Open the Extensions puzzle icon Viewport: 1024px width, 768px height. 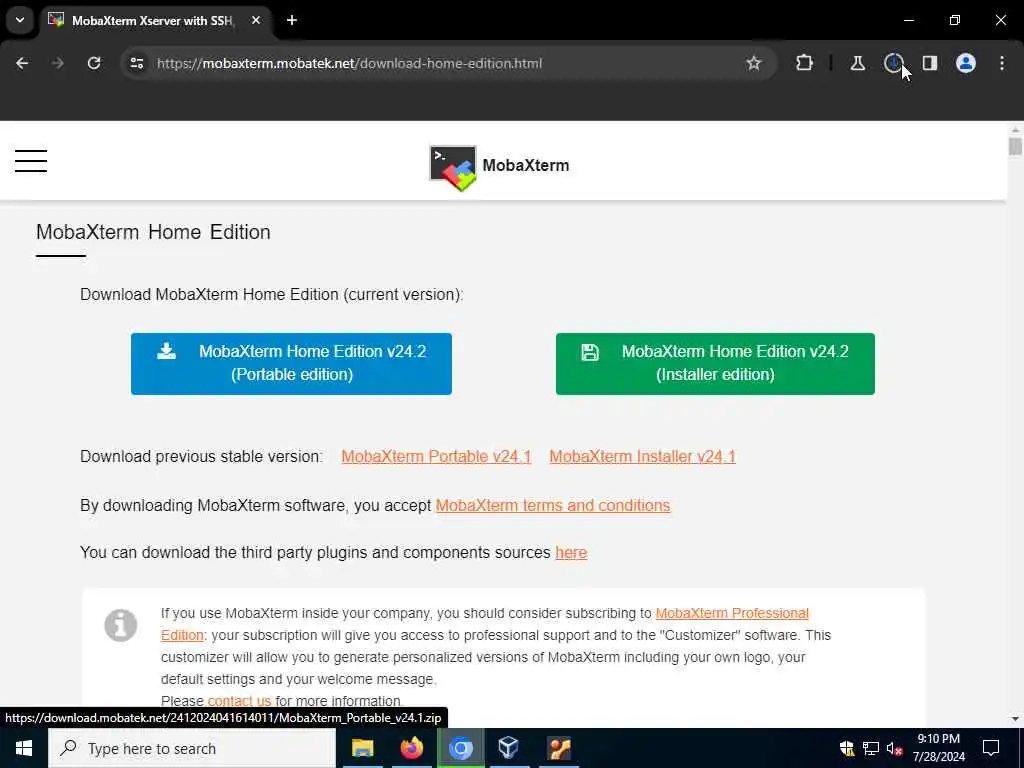click(x=805, y=63)
